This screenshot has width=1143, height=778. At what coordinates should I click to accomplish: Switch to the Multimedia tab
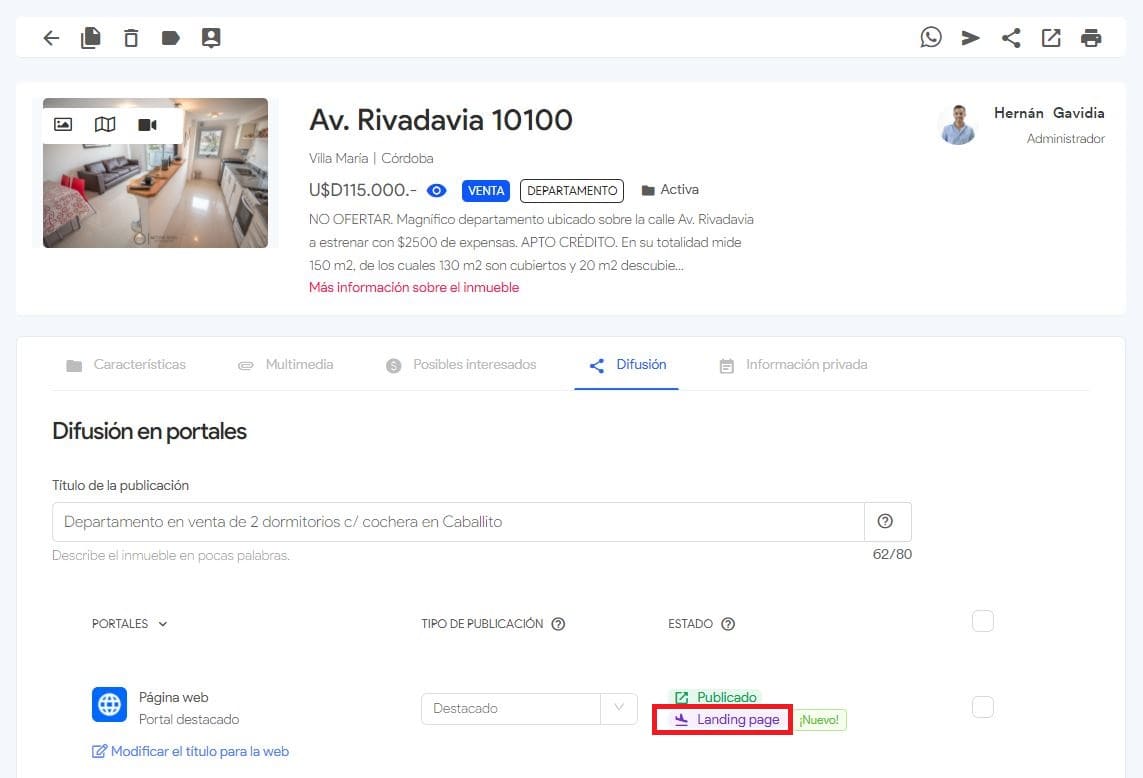tap(286, 365)
